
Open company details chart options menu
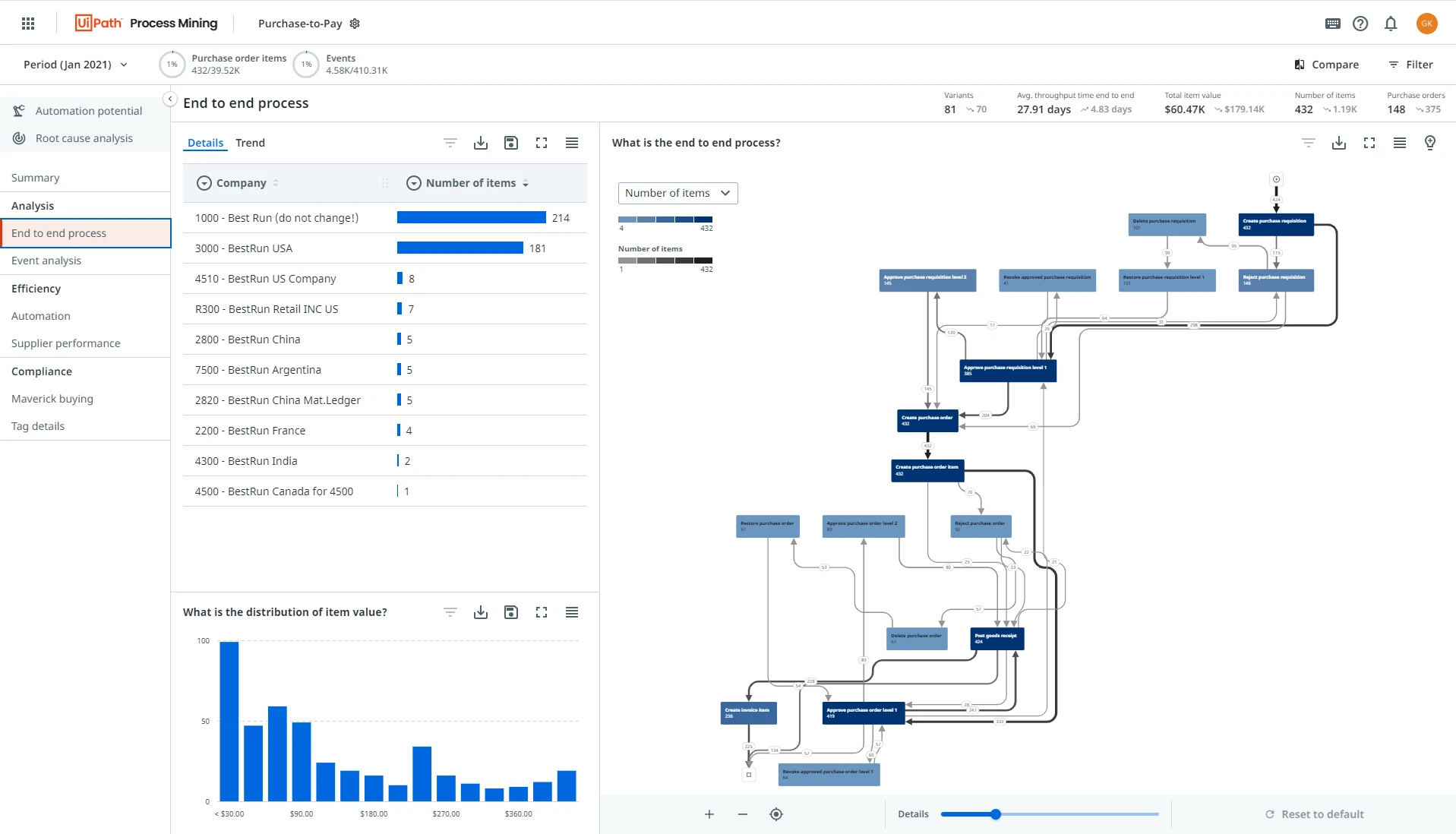pos(572,143)
